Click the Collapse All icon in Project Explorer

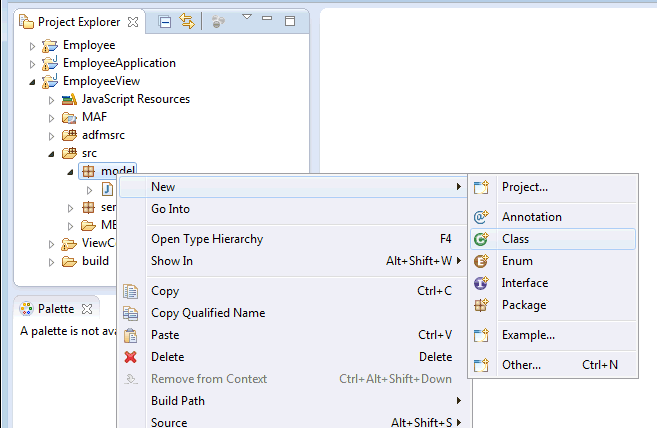click(165, 21)
